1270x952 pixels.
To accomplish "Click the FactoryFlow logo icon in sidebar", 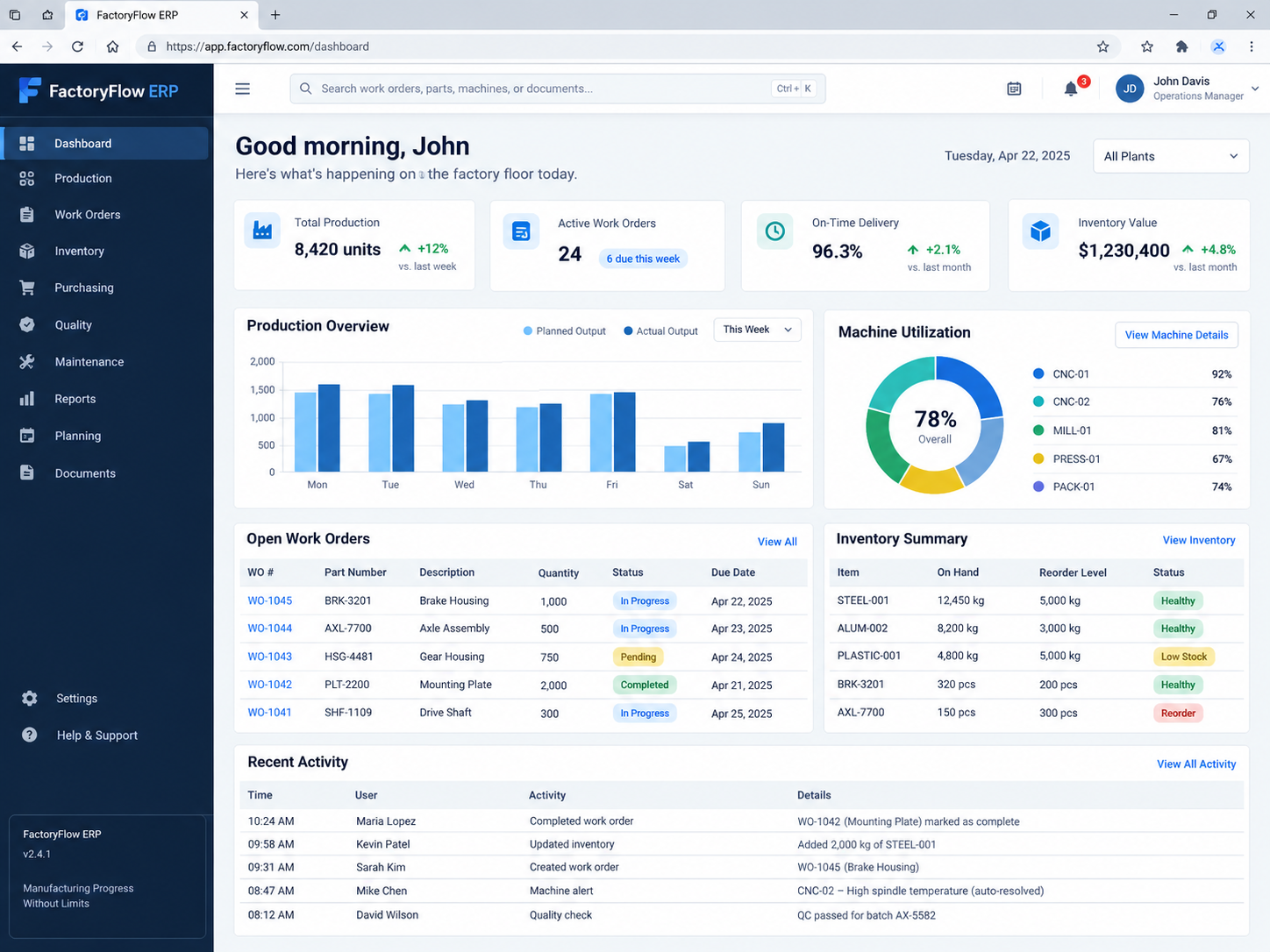I will coord(30,90).
